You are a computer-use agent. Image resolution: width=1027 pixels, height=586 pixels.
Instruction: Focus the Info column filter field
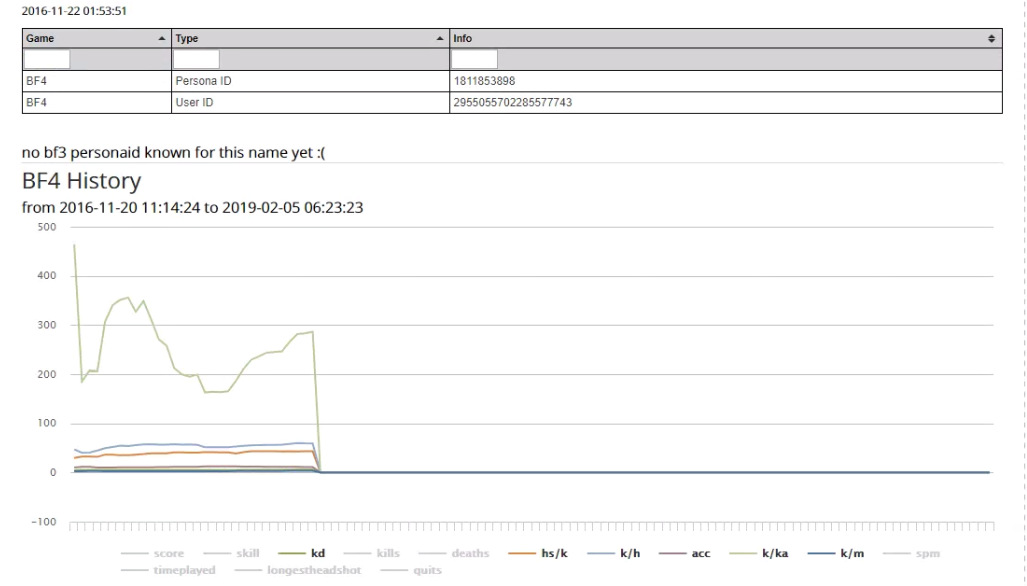[x=474, y=60]
